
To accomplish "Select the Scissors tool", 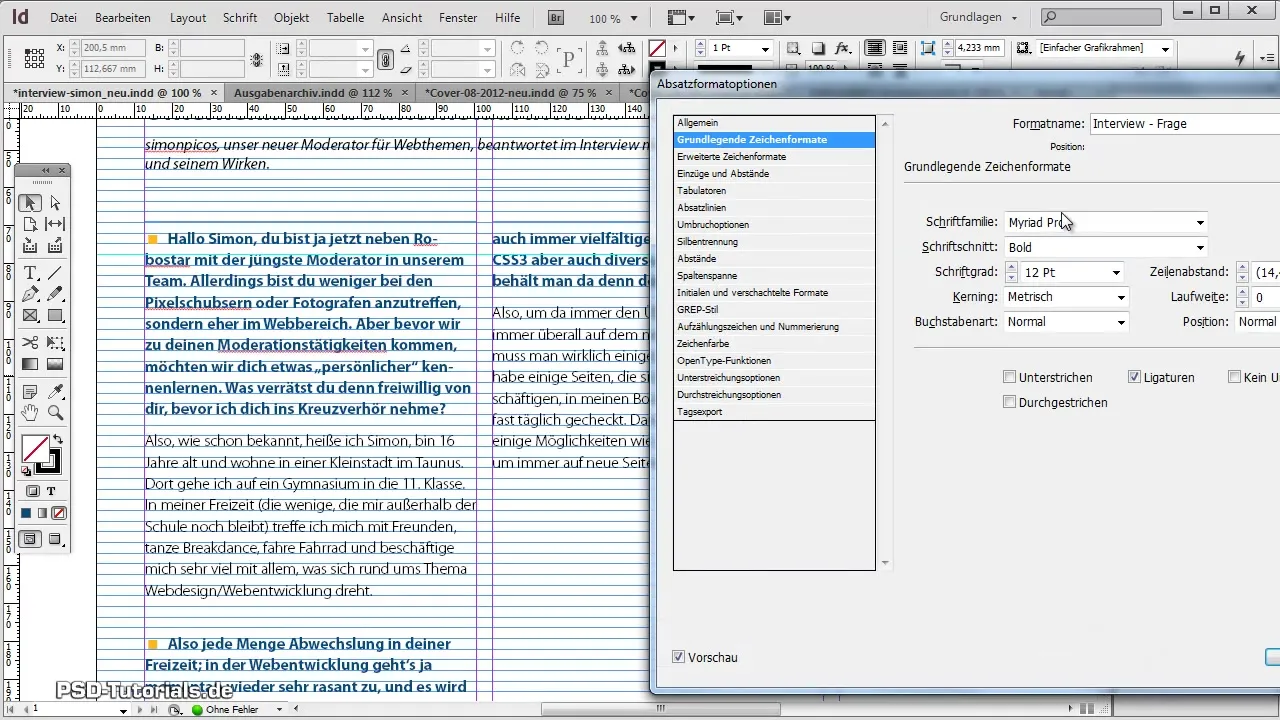I will (30, 343).
